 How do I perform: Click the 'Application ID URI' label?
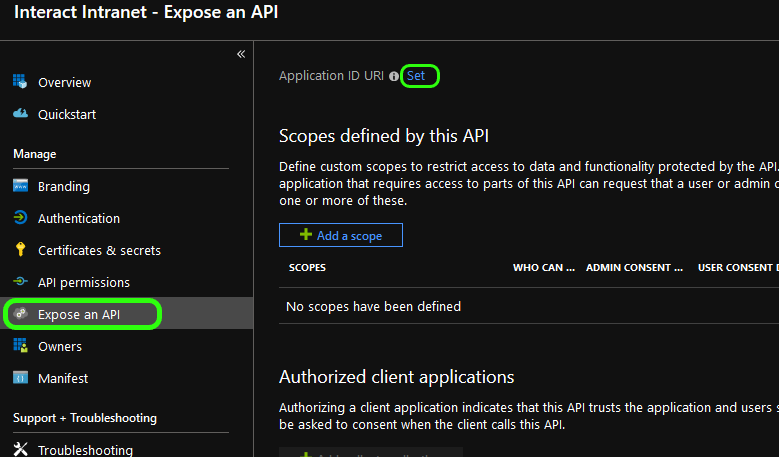pyautogui.click(x=331, y=76)
